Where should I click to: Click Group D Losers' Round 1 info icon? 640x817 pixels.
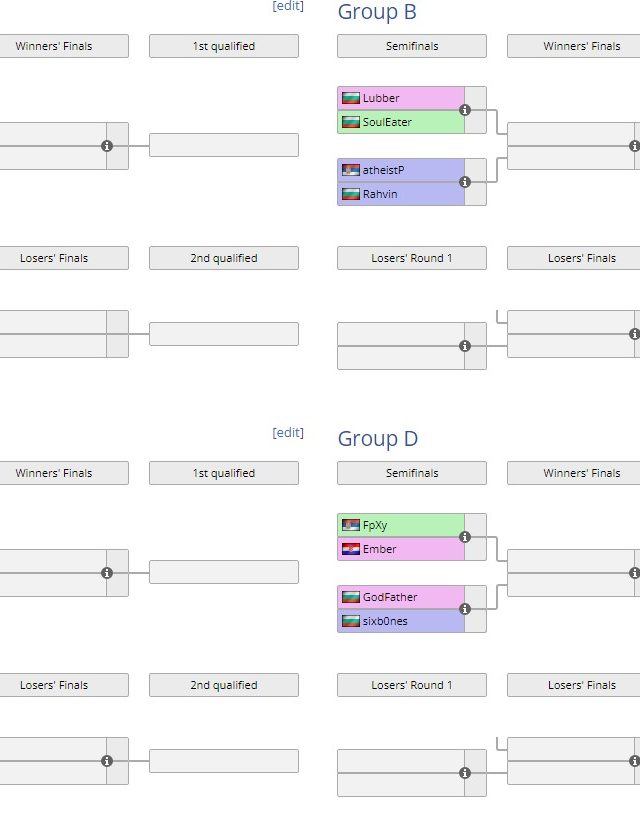tap(465, 773)
